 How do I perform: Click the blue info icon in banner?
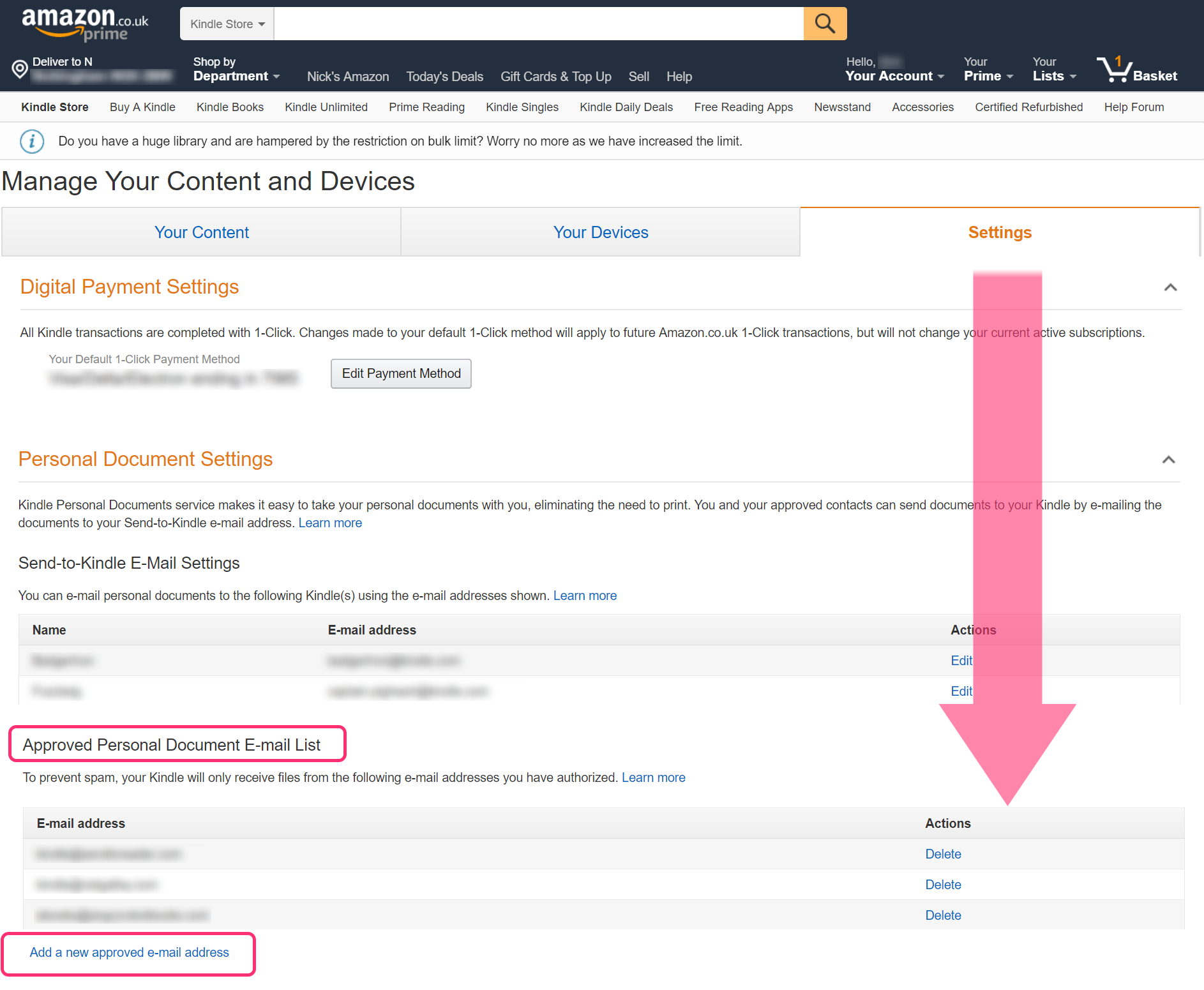click(x=32, y=141)
